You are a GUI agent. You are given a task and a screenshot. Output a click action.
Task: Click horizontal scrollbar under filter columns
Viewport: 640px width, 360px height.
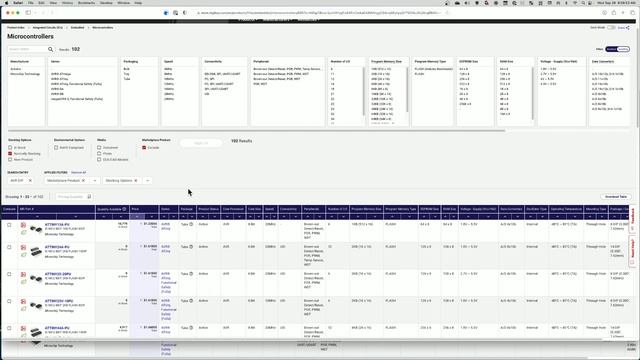coord(256,131)
